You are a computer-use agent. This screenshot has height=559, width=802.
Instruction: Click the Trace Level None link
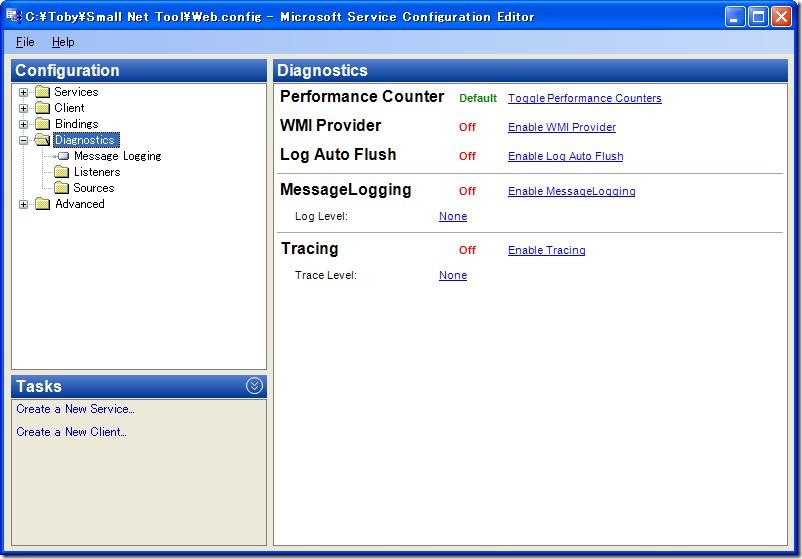[453, 275]
